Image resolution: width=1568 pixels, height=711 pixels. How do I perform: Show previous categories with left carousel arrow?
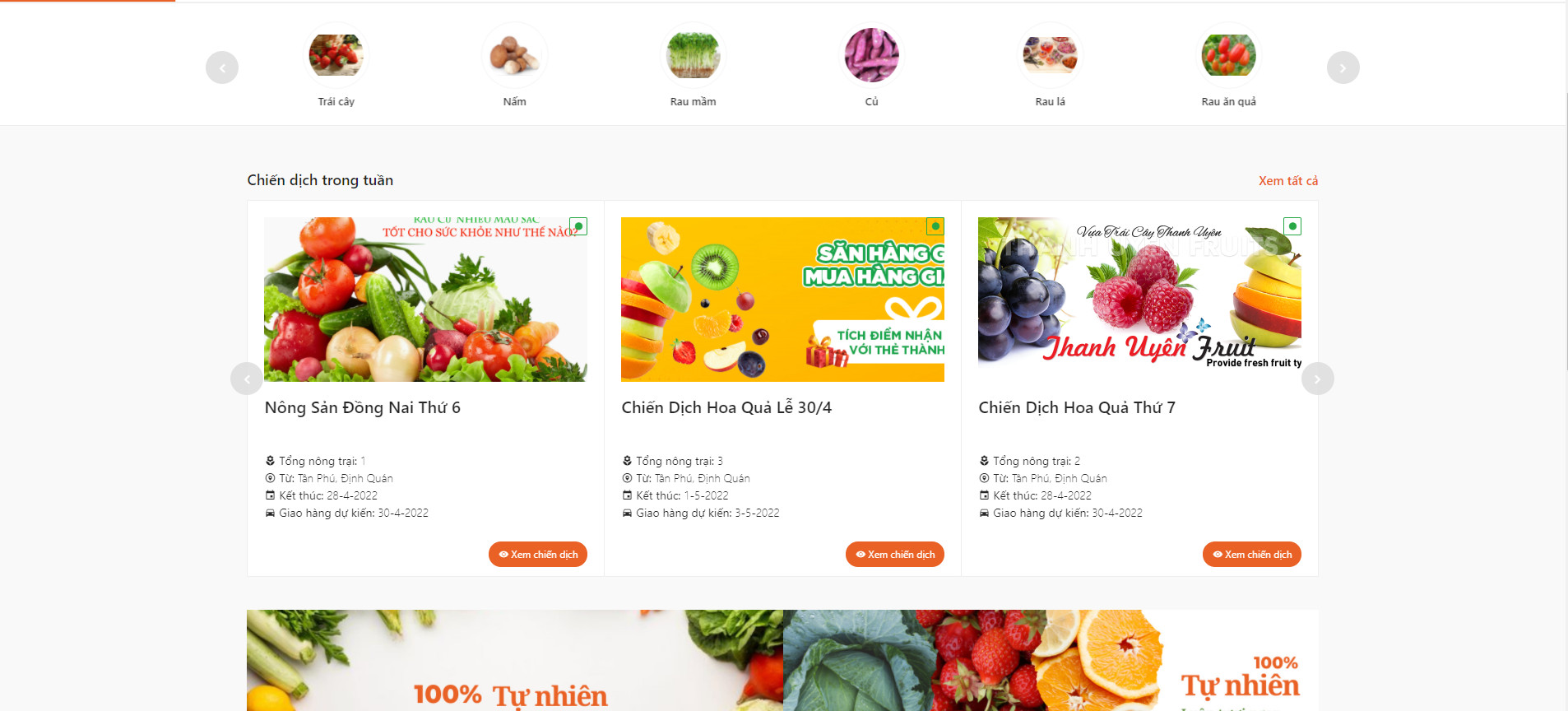click(x=222, y=67)
